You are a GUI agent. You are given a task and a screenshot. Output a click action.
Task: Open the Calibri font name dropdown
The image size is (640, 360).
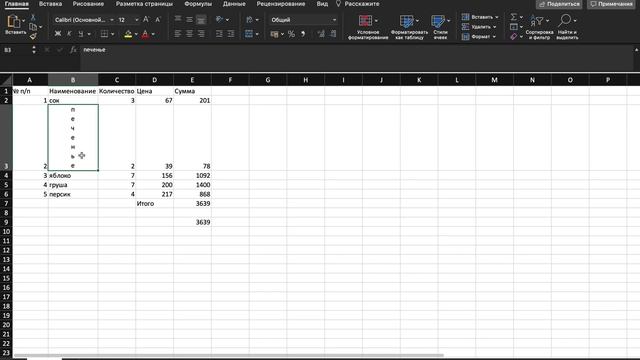112,20
